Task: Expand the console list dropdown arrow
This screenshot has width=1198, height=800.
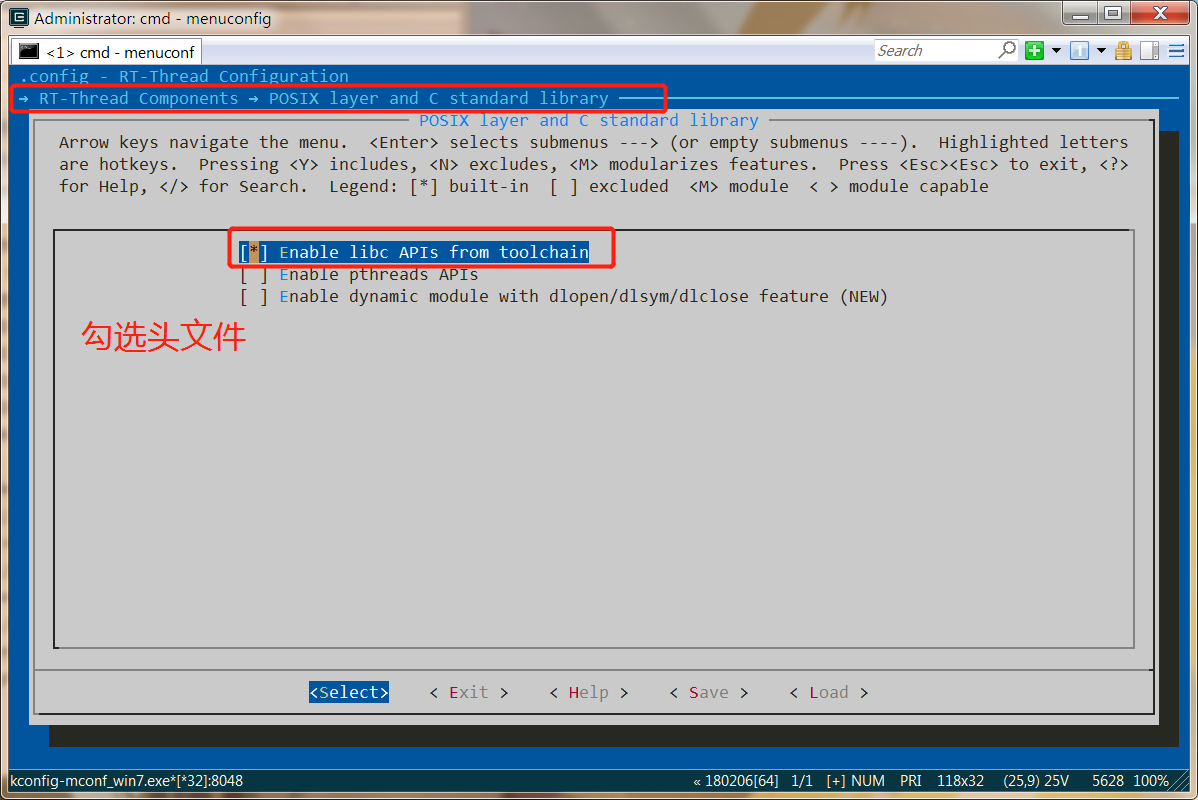Action: (1101, 50)
